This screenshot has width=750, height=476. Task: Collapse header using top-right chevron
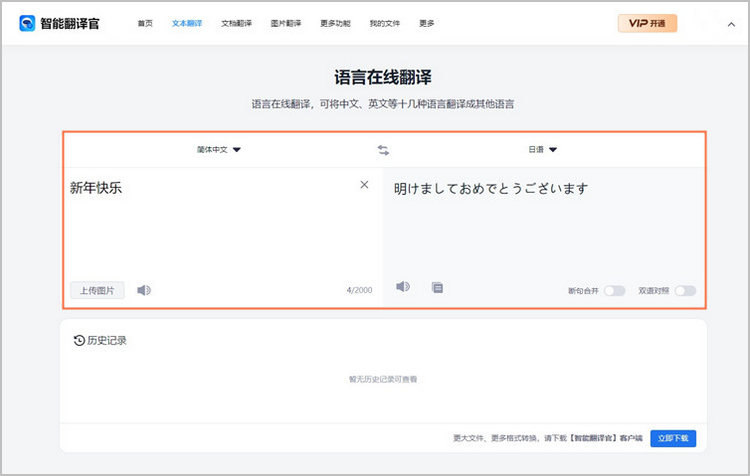tap(730, 23)
